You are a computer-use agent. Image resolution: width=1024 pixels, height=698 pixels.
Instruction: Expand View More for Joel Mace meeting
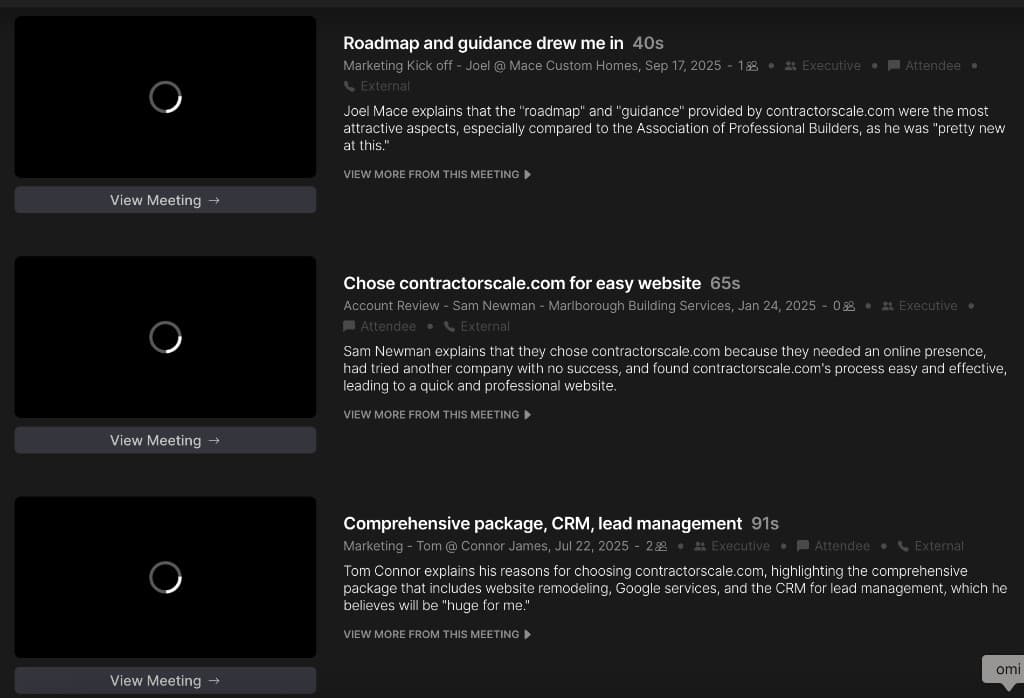[437, 174]
